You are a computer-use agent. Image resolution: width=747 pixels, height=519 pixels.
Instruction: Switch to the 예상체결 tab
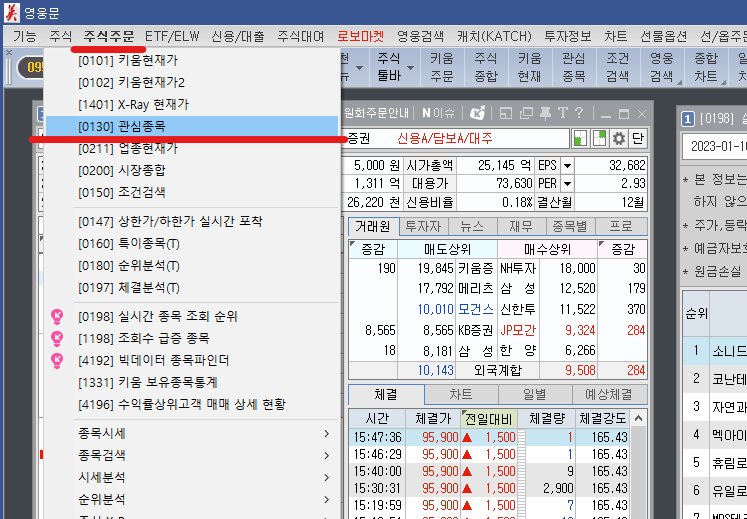point(609,395)
